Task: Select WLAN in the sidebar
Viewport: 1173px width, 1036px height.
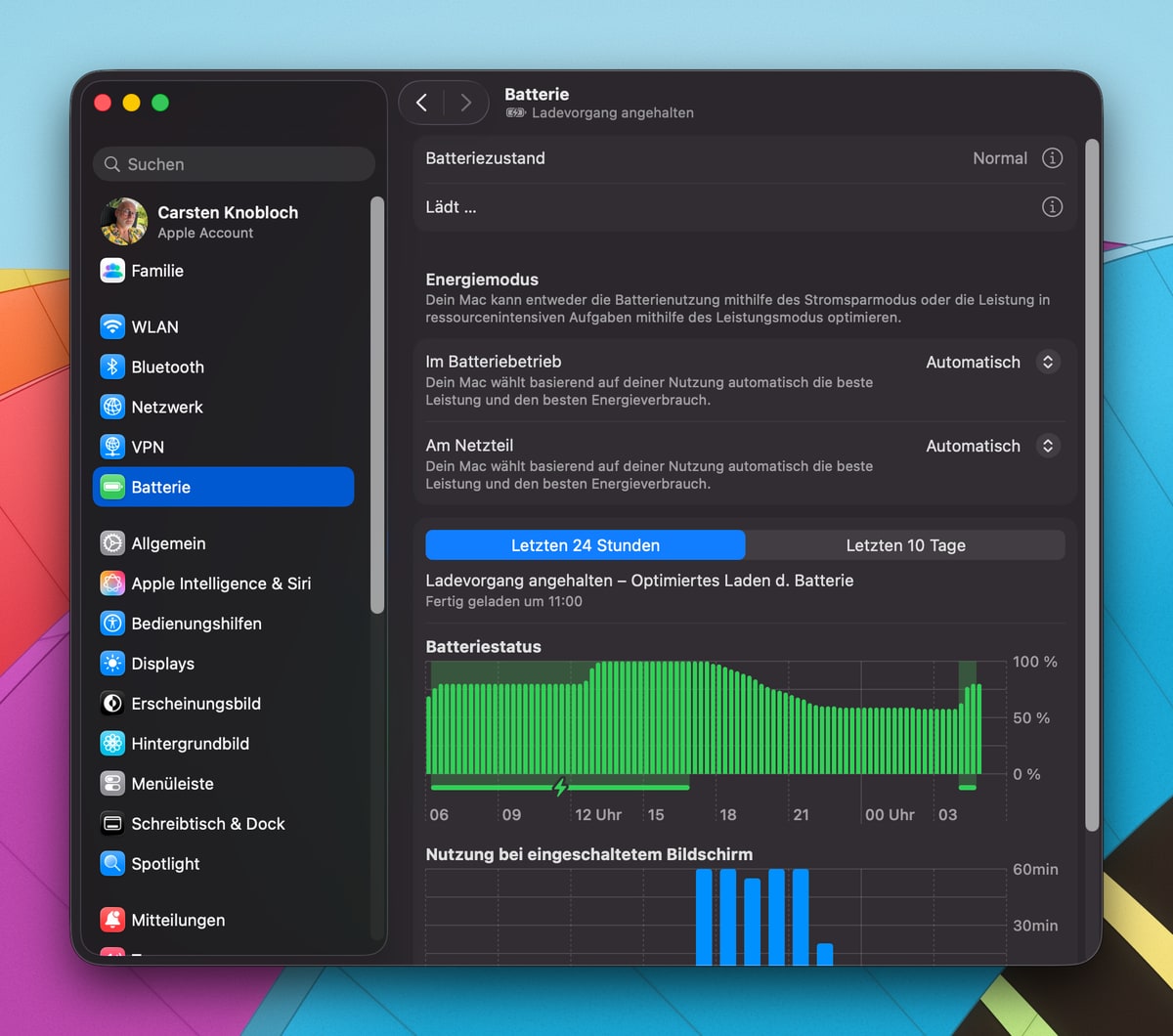Action: (x=224, y=326)
